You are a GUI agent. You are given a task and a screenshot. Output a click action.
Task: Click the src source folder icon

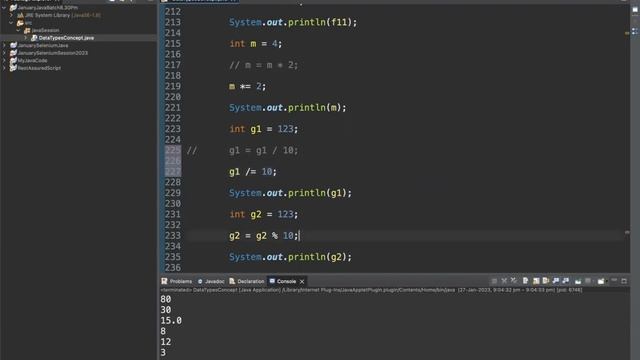[x=20, y=23]
